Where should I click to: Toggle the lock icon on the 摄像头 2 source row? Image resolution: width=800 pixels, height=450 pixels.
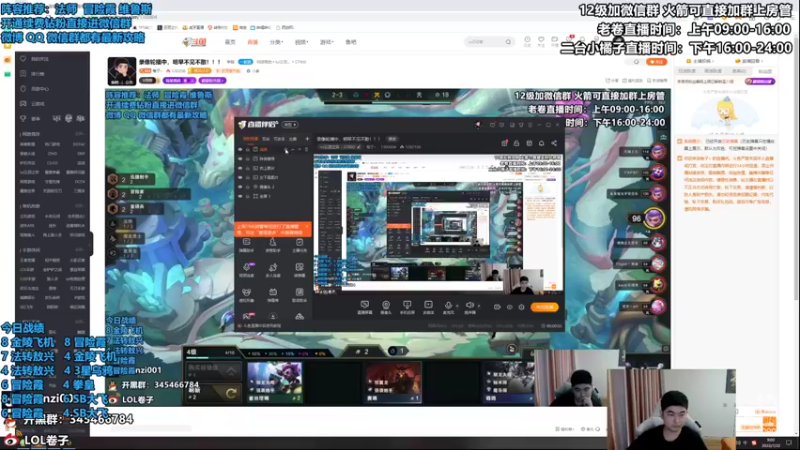[248, 187]
